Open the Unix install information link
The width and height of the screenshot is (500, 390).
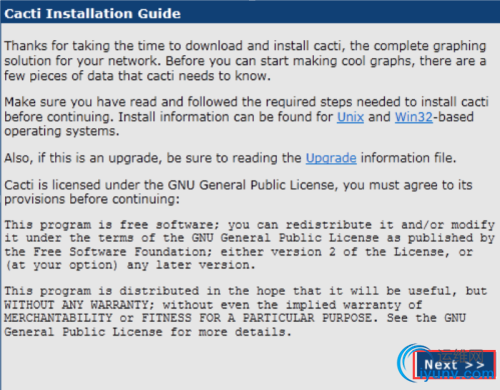pyautogui.click(x=350, y=117)
